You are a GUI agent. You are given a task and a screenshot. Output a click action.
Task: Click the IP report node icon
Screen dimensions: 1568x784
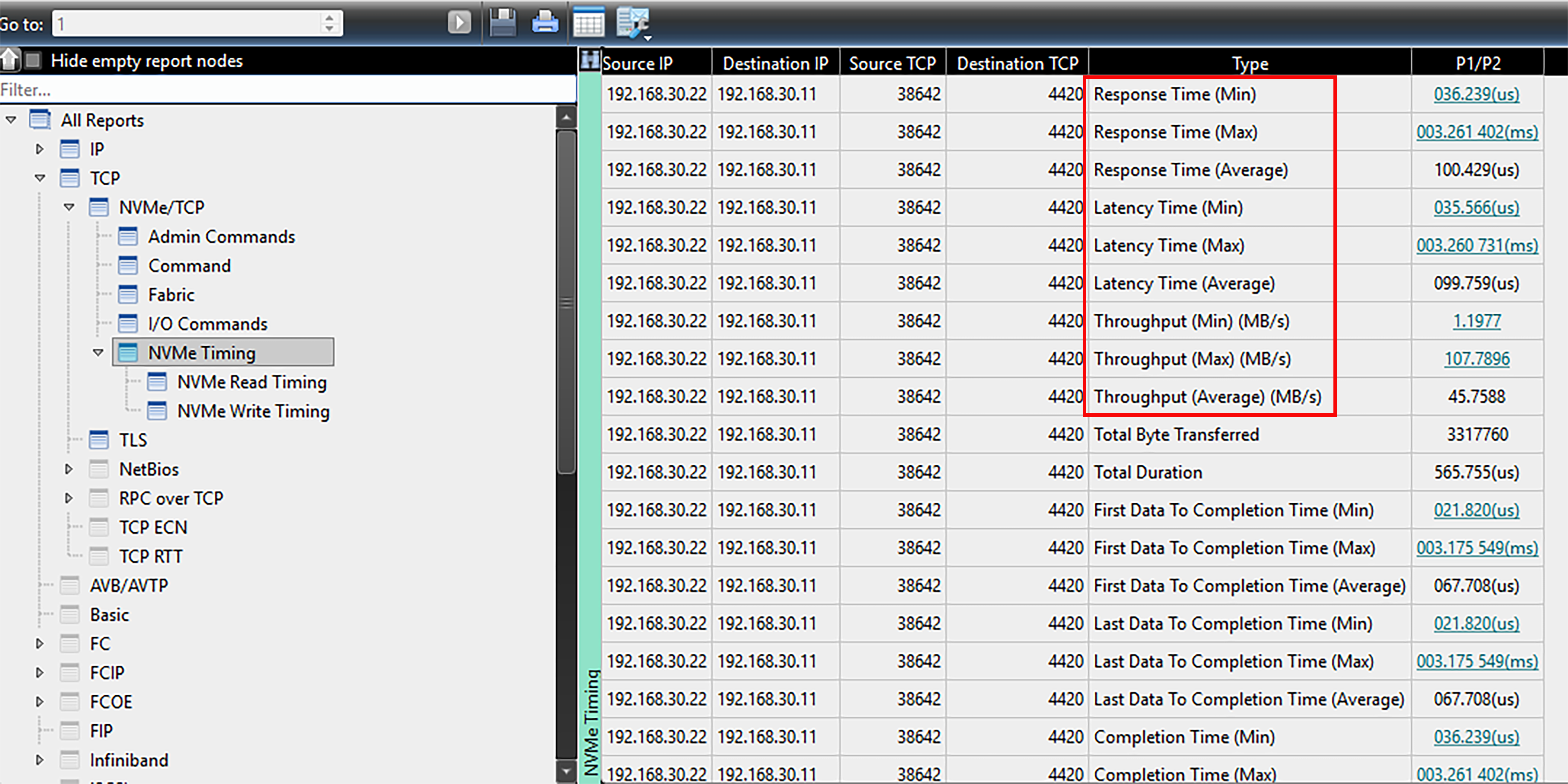pyautogui.click(x=69, y=149)
